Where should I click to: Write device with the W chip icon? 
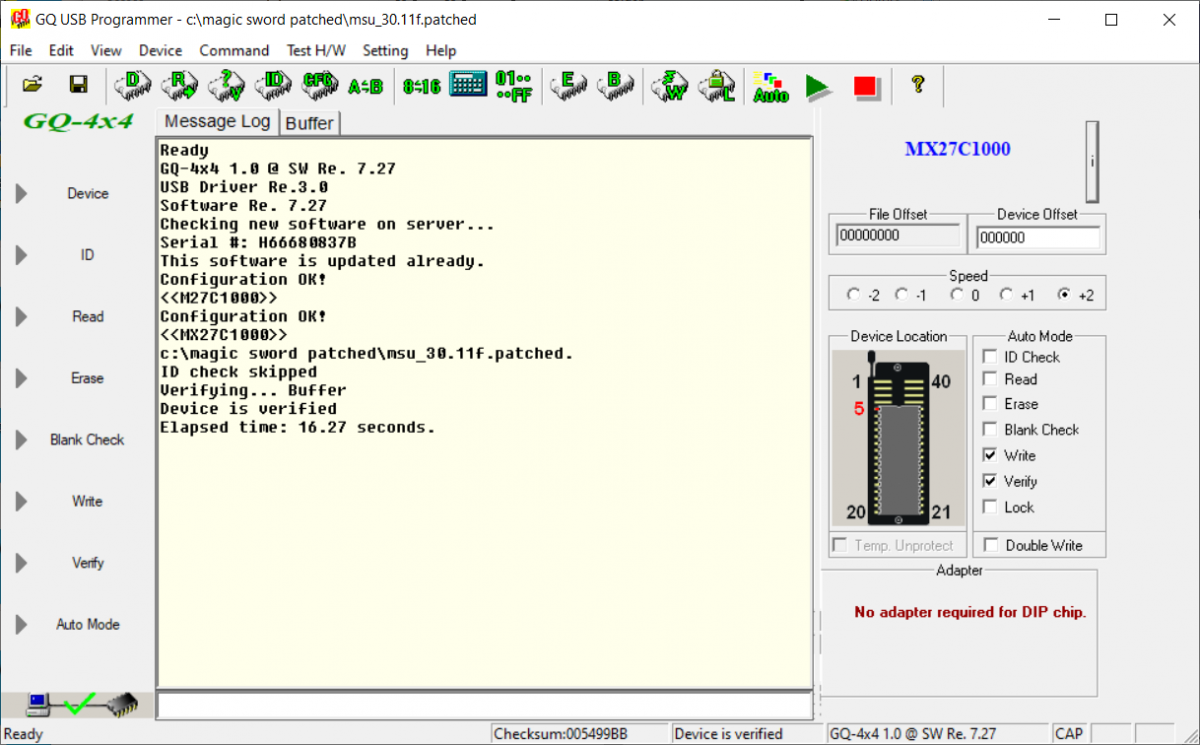[x=669, y=86]
